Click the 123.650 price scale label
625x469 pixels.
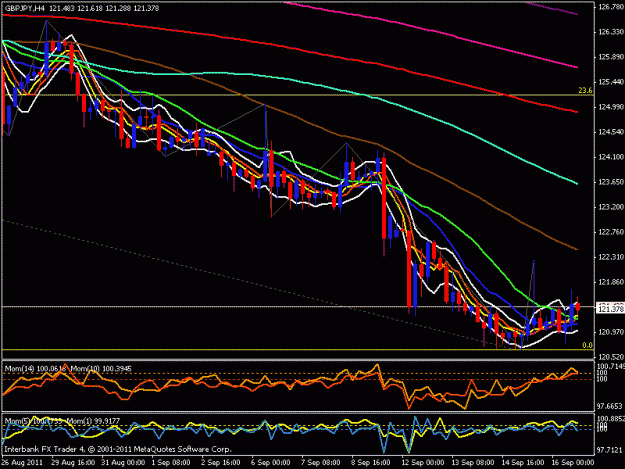pyautogui.click(x=610, y=182)
